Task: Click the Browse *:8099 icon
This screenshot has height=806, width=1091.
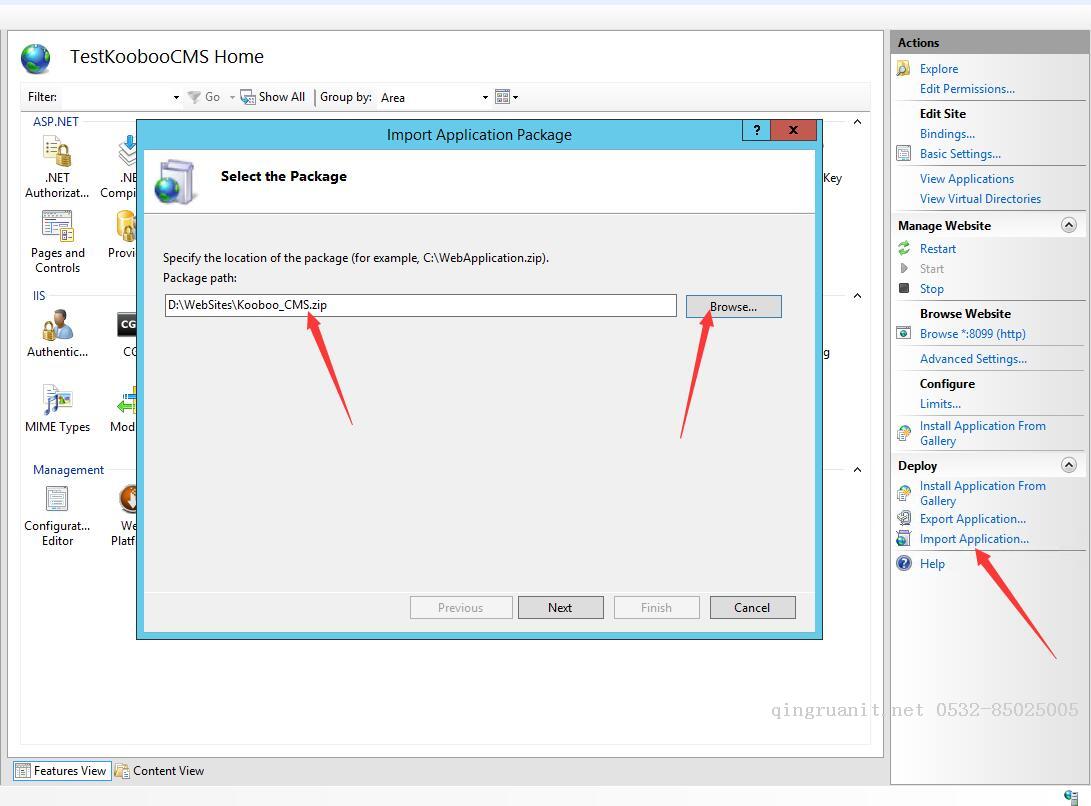Action: pyautogui.click(x=903, y=333)
